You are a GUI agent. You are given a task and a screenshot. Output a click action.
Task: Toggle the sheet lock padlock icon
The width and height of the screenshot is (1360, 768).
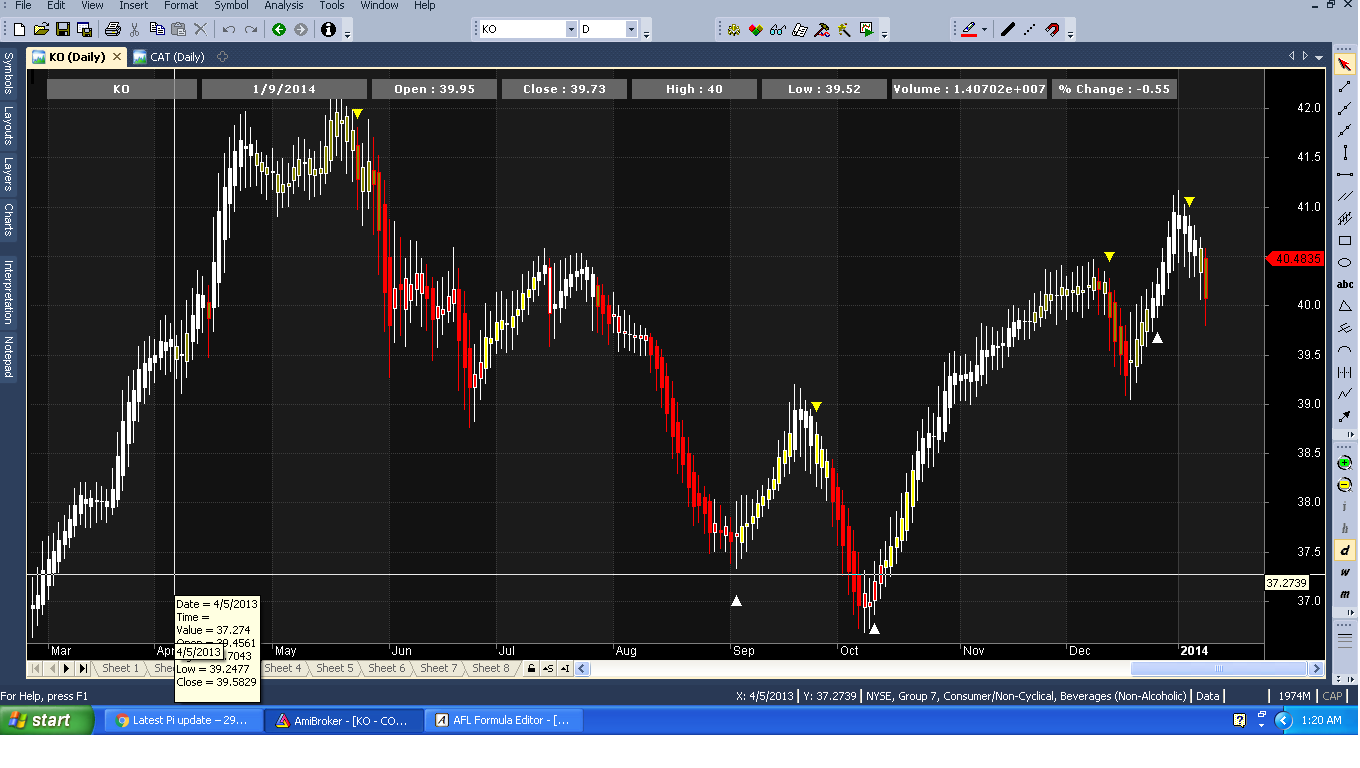(531, 668)
